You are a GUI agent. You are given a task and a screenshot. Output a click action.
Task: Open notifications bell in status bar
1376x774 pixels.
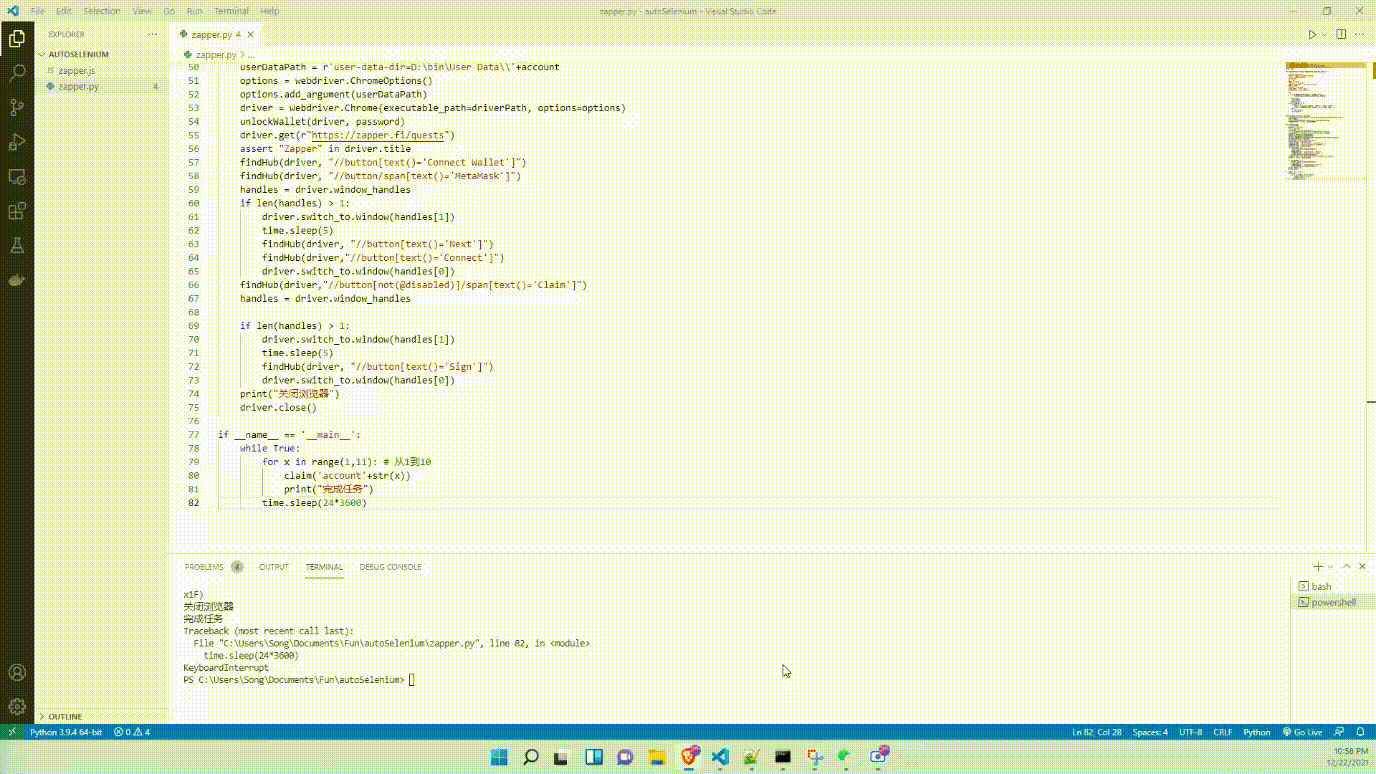1360,732
